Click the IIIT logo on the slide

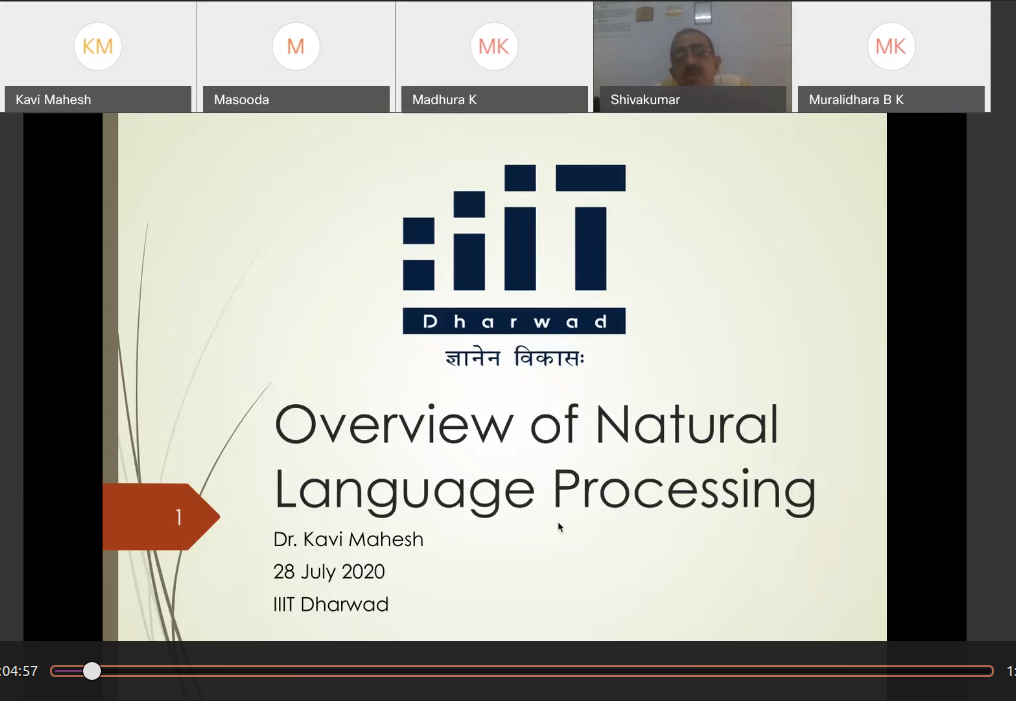click(514, 228)
